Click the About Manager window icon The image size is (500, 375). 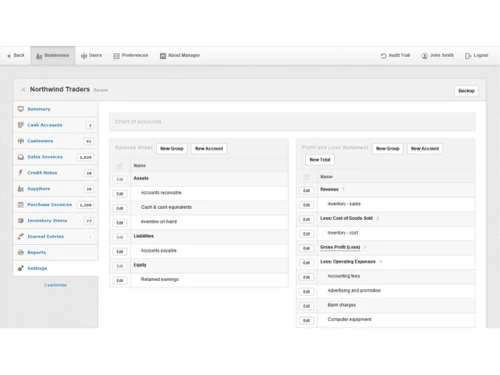(163, 56)
